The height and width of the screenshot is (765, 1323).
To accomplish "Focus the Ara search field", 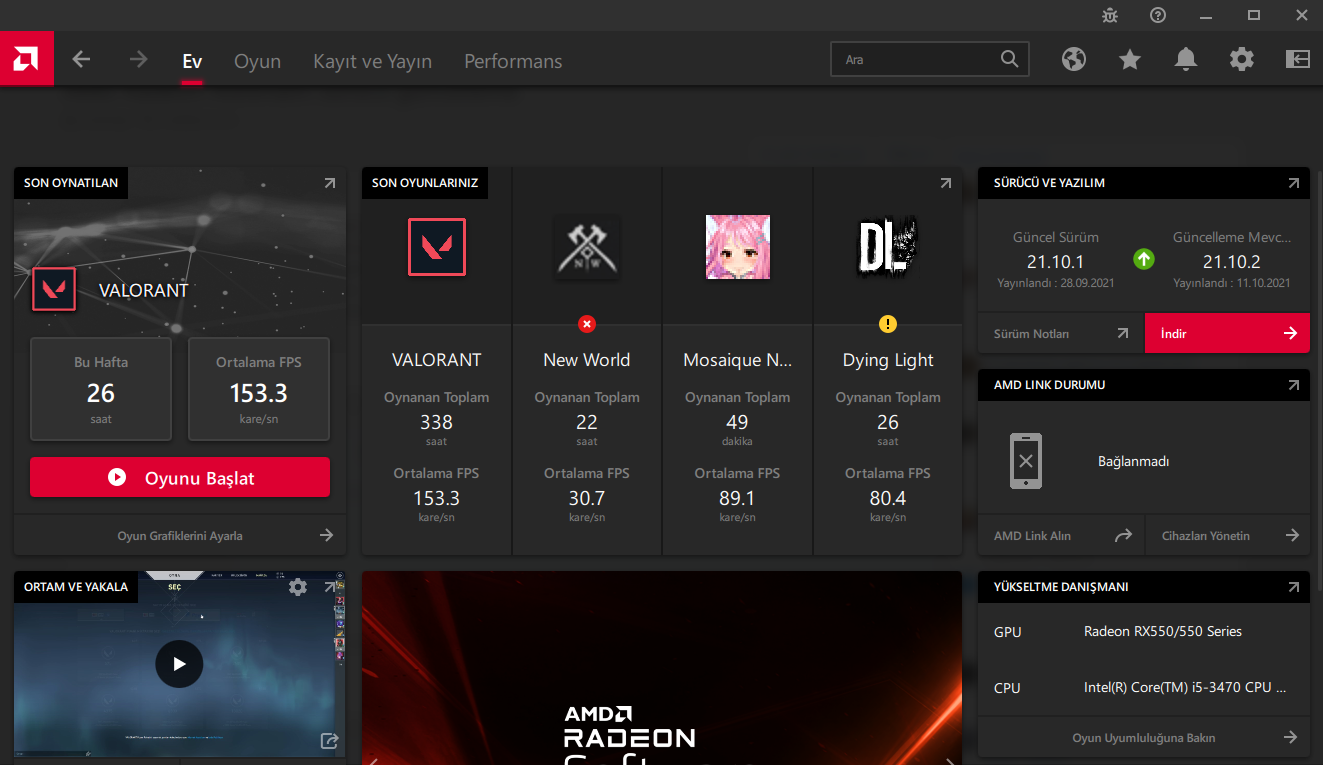I will (929, 59).
